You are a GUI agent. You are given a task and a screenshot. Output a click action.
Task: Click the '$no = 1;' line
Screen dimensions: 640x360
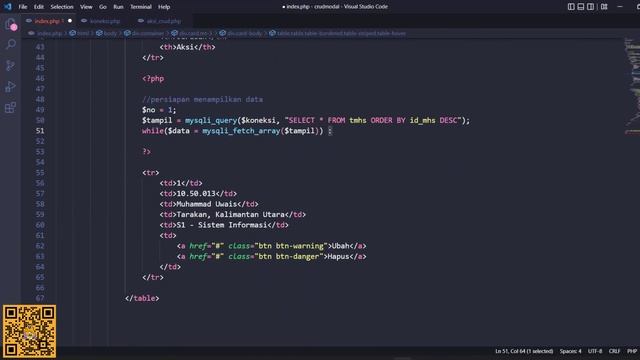tap(159, 110)
